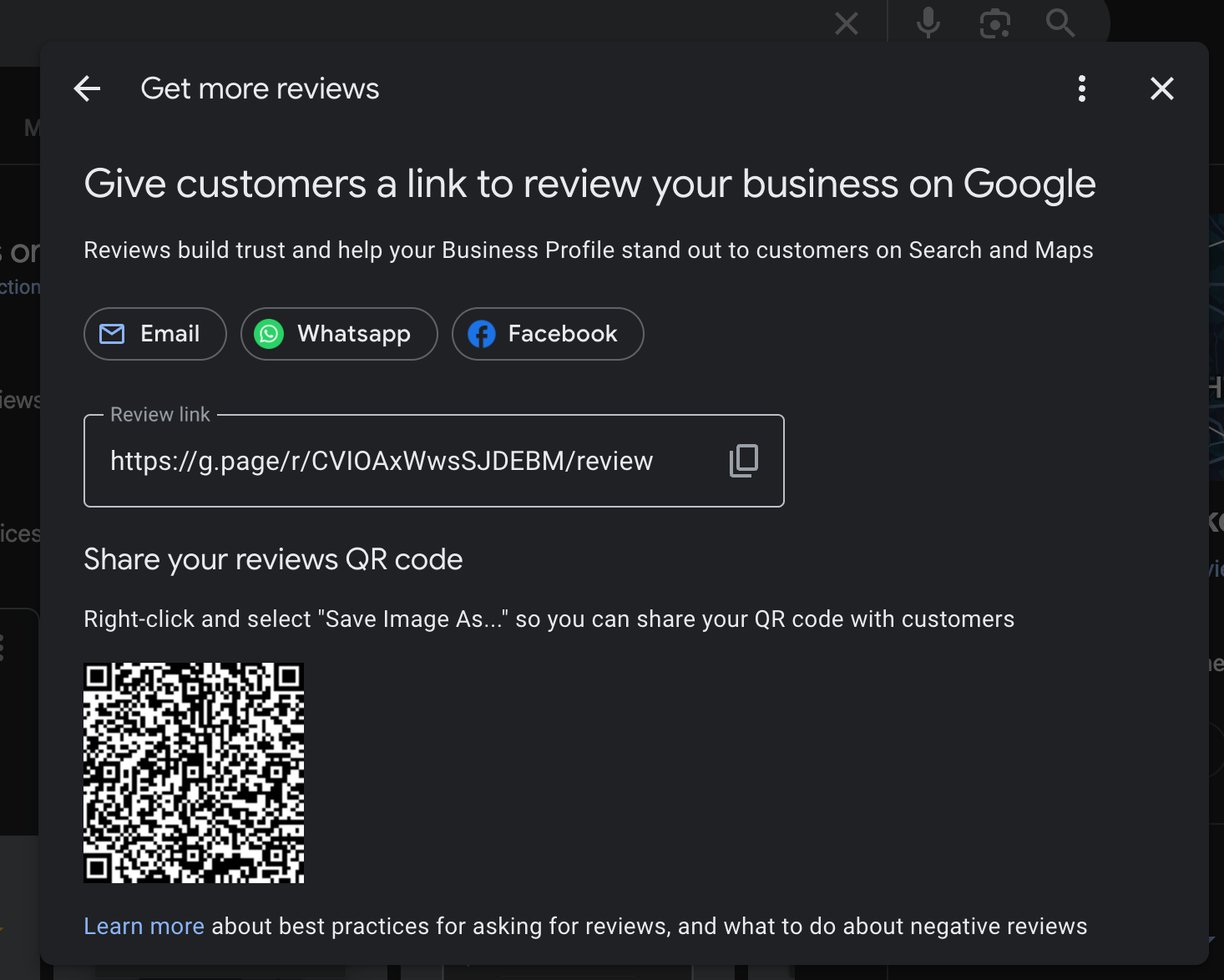Click the Give customers a link heading
Image resolution: width=1224 pixels, height=980 pixels.
pyautogui.click(x=590, y=184)
